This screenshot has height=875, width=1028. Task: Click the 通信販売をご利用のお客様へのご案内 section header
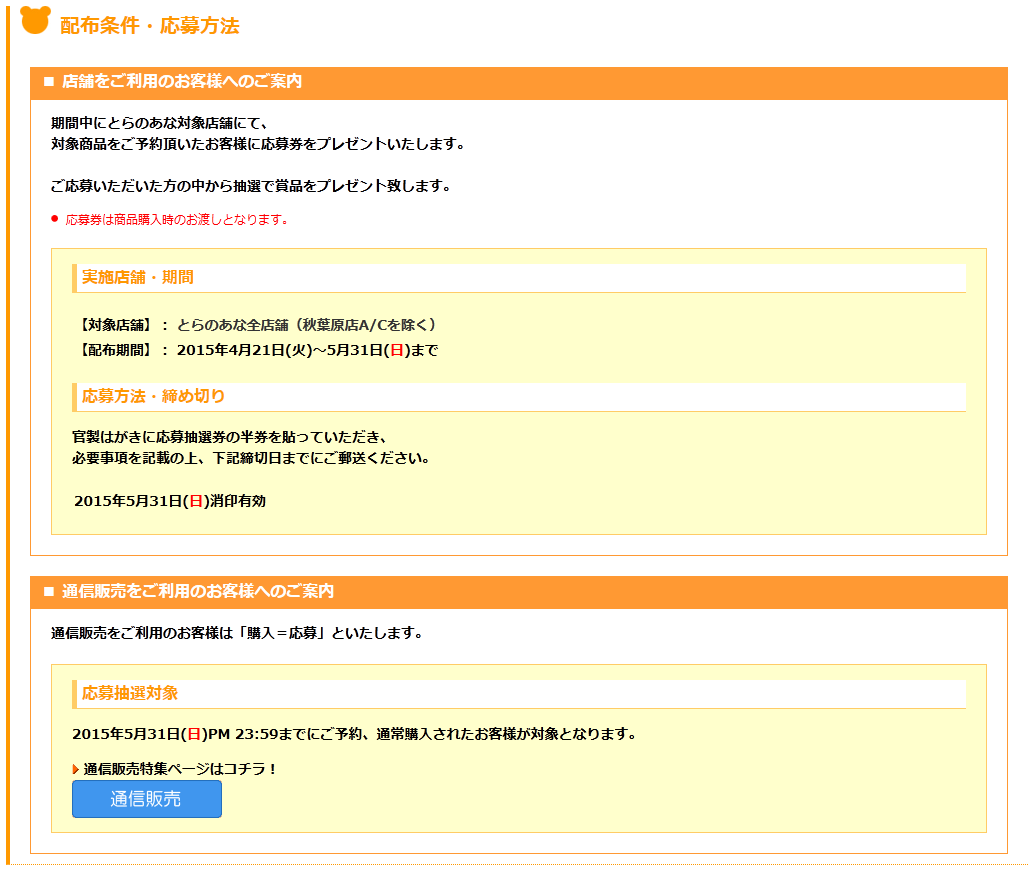click(519, 592)
